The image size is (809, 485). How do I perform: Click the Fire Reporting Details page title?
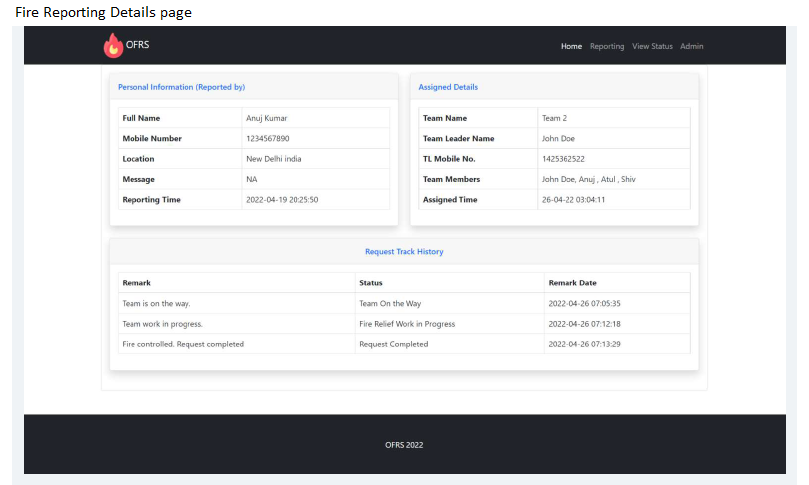103,12
